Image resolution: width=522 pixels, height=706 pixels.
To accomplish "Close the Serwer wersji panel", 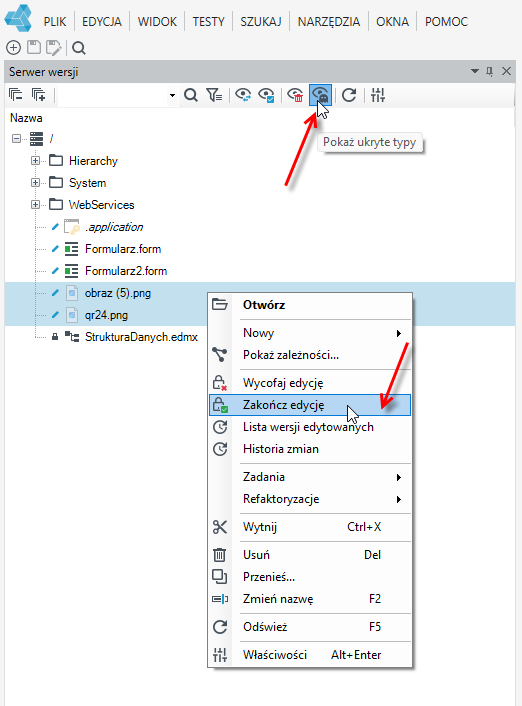I will [506, 71].
